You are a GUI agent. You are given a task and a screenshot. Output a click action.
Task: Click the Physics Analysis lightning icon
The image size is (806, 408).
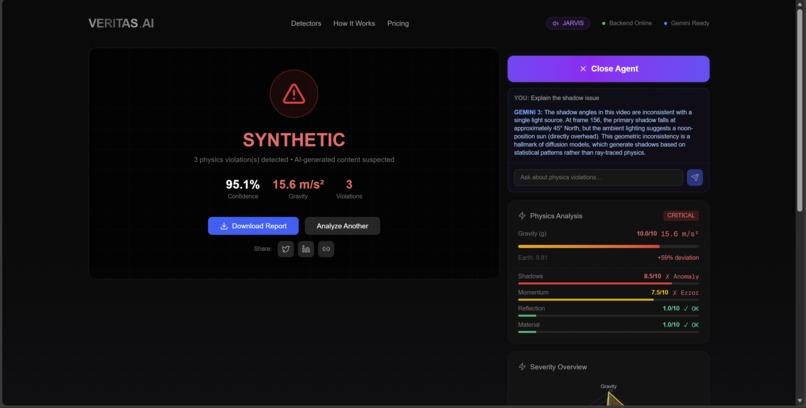coord(522,216)
